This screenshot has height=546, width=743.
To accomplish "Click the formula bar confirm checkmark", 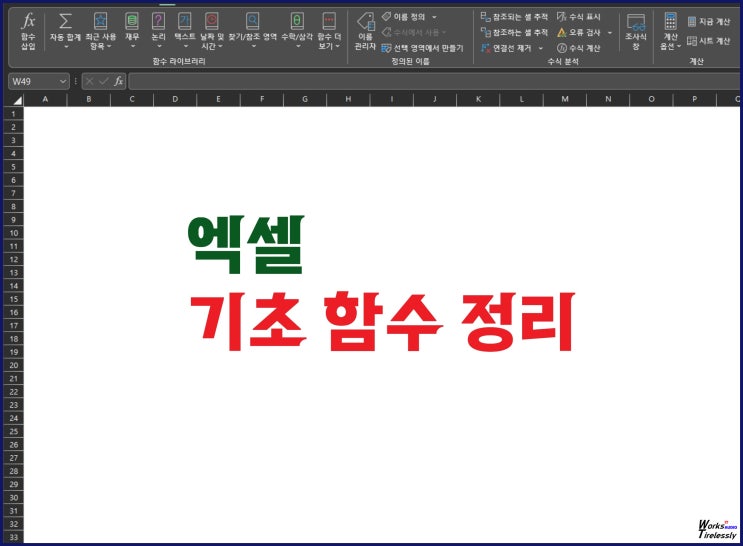I will coord(103,82).
